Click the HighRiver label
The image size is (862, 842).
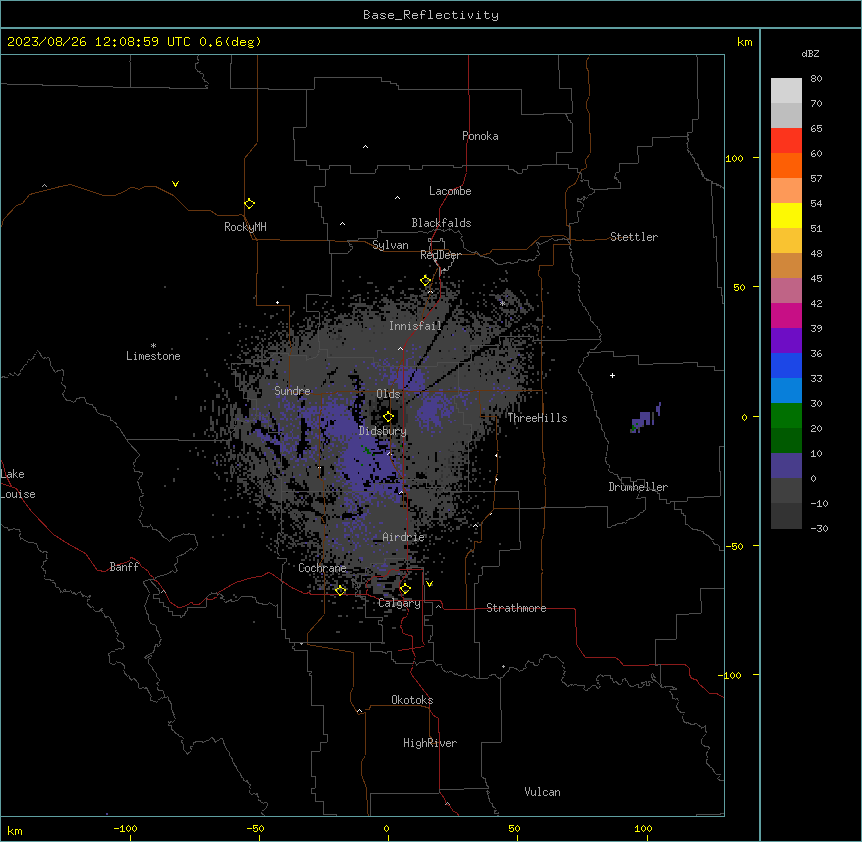(x=430, y=743)
